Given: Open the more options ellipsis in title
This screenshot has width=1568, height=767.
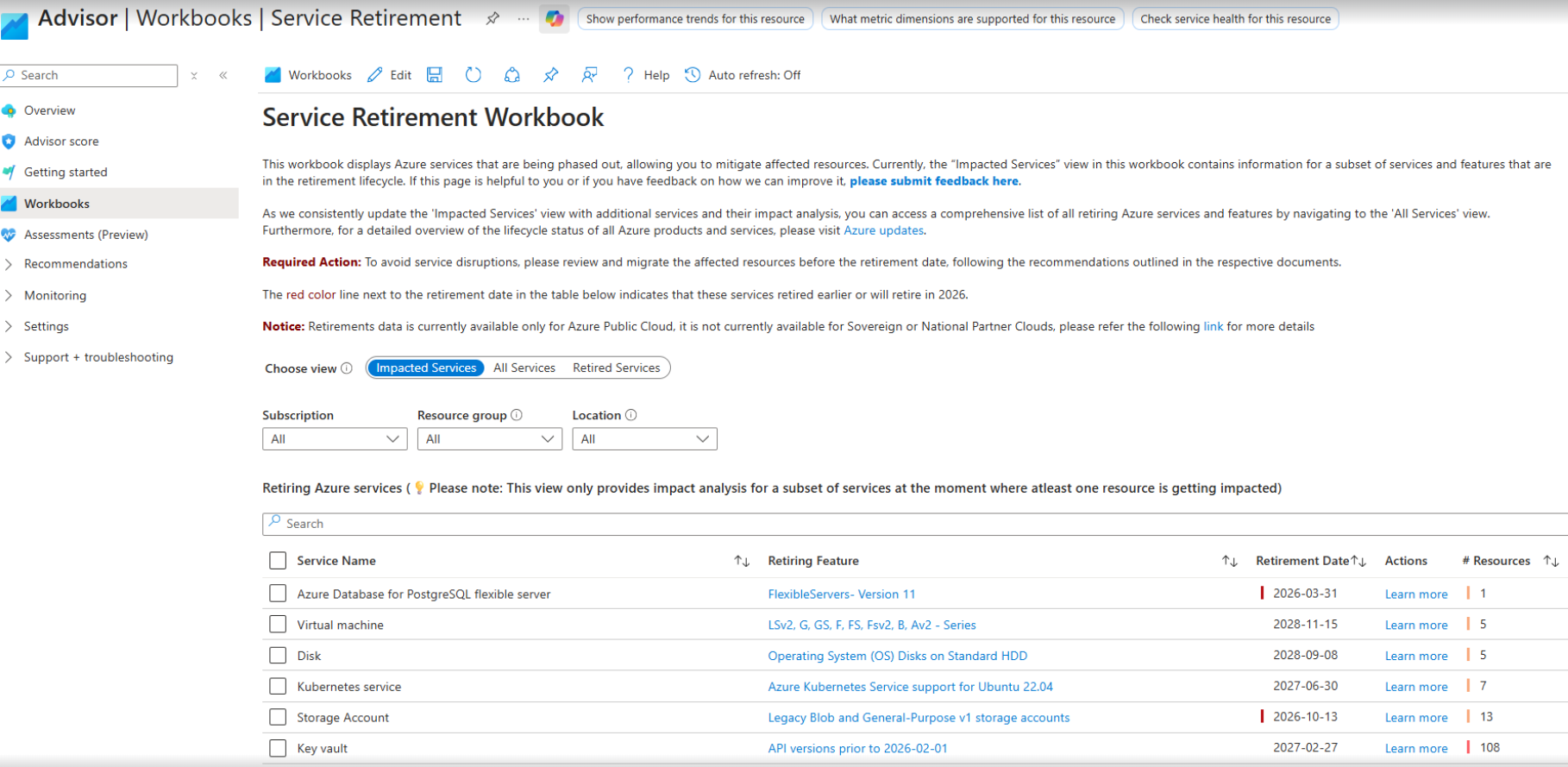Looking at the screenshot, I should pyautogui.click(x=524, y=18).
